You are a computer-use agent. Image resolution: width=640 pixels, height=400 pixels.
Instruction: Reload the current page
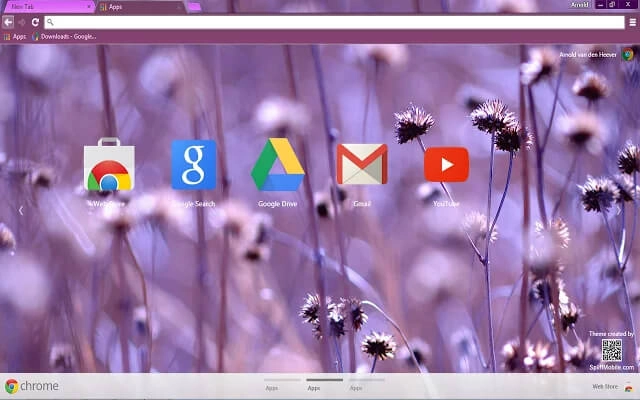point(35,22)
